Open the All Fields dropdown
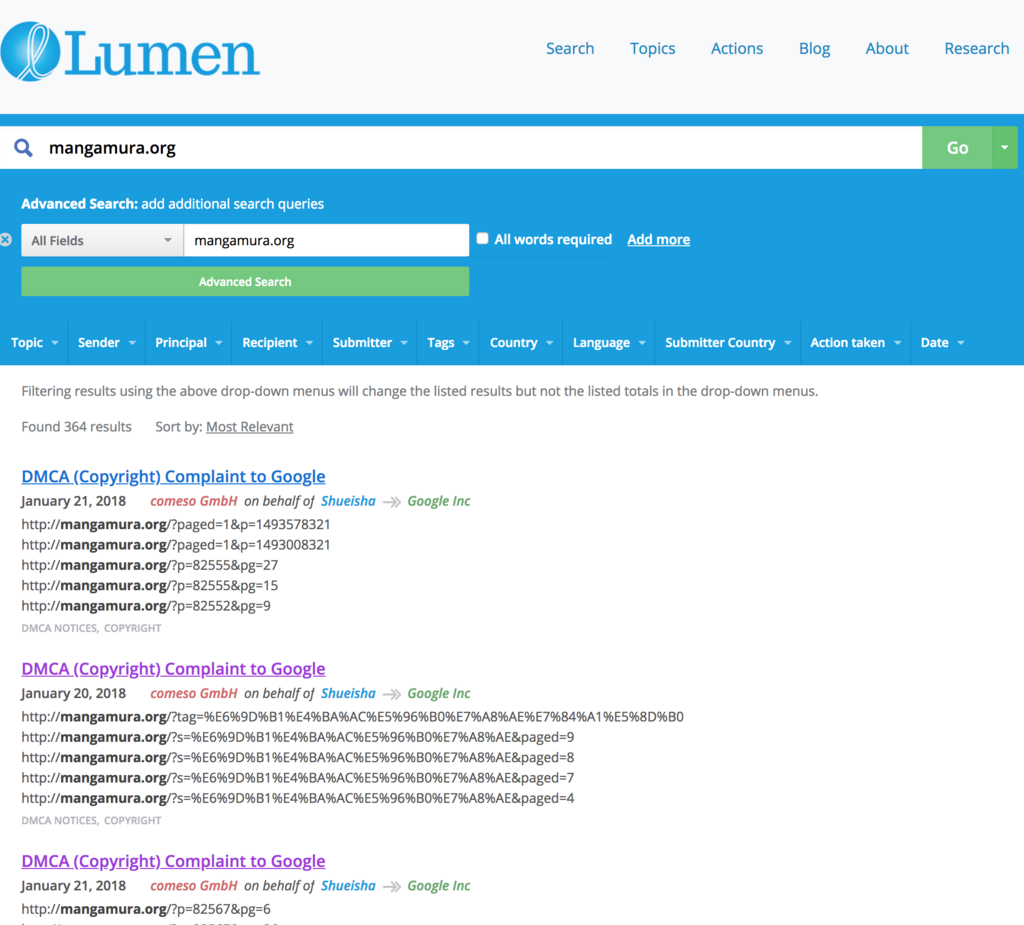This screenshot has height=925, width=1024. click(x=102, y=240)
